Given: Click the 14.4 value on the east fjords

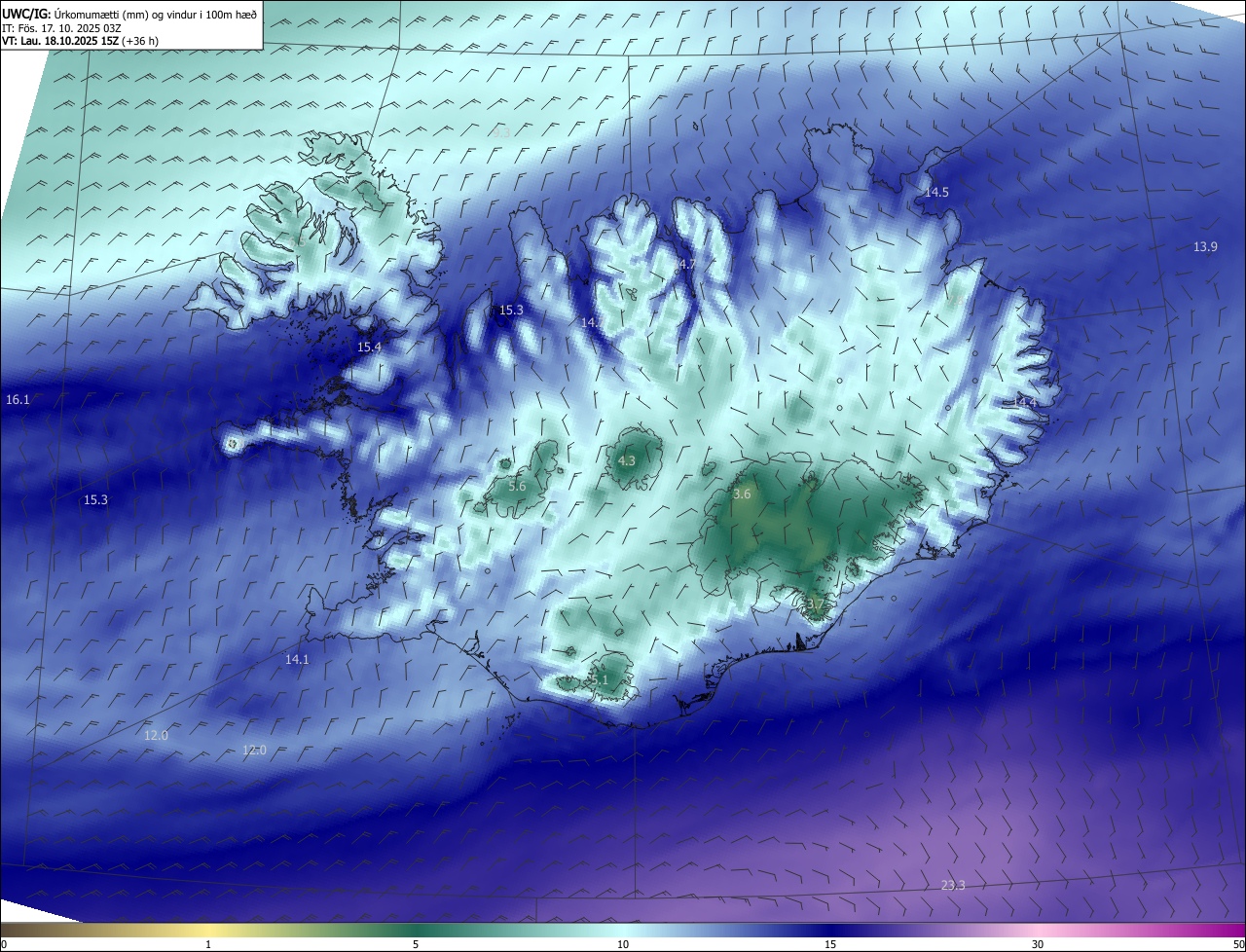Looking at the screenshot, I should coord(1025,403).
